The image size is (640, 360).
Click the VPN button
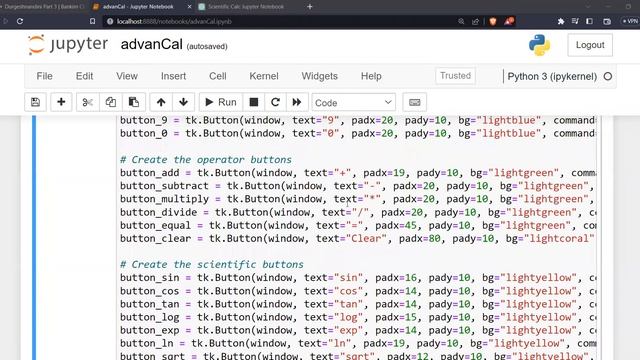point(630,21)
